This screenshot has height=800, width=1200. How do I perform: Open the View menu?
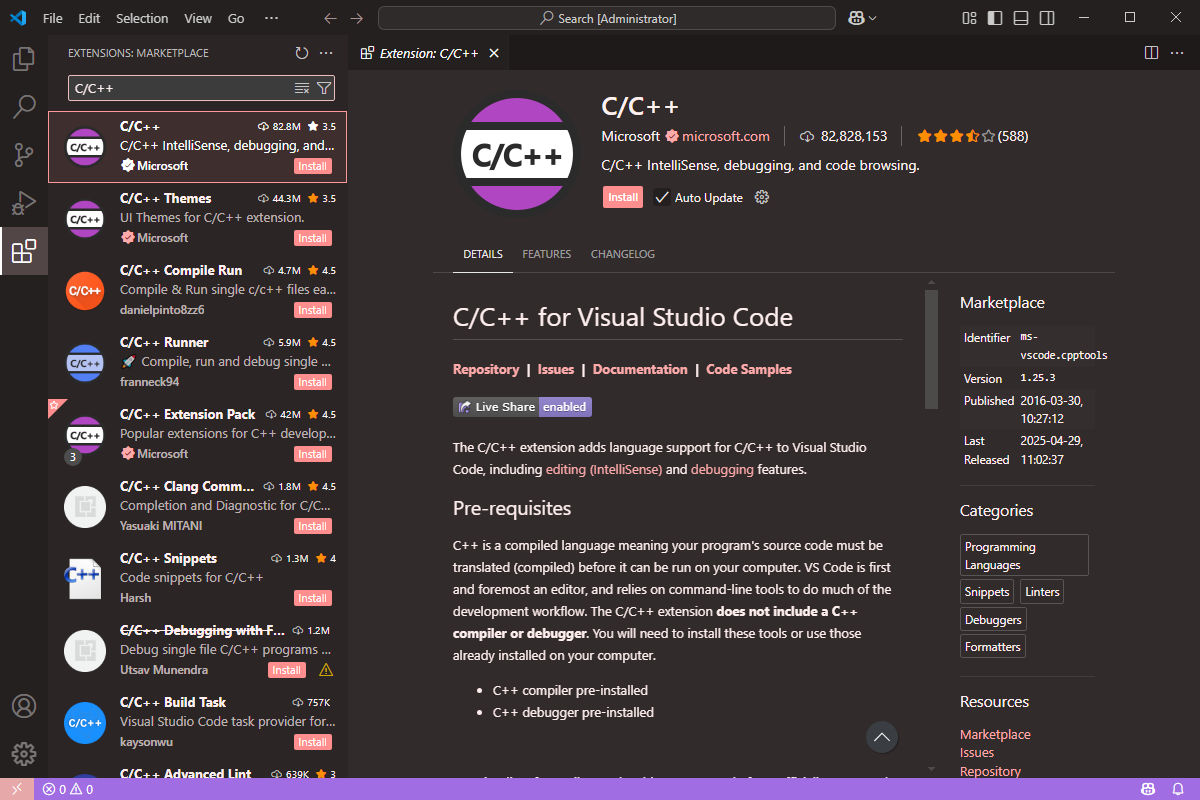coord(198,18)
